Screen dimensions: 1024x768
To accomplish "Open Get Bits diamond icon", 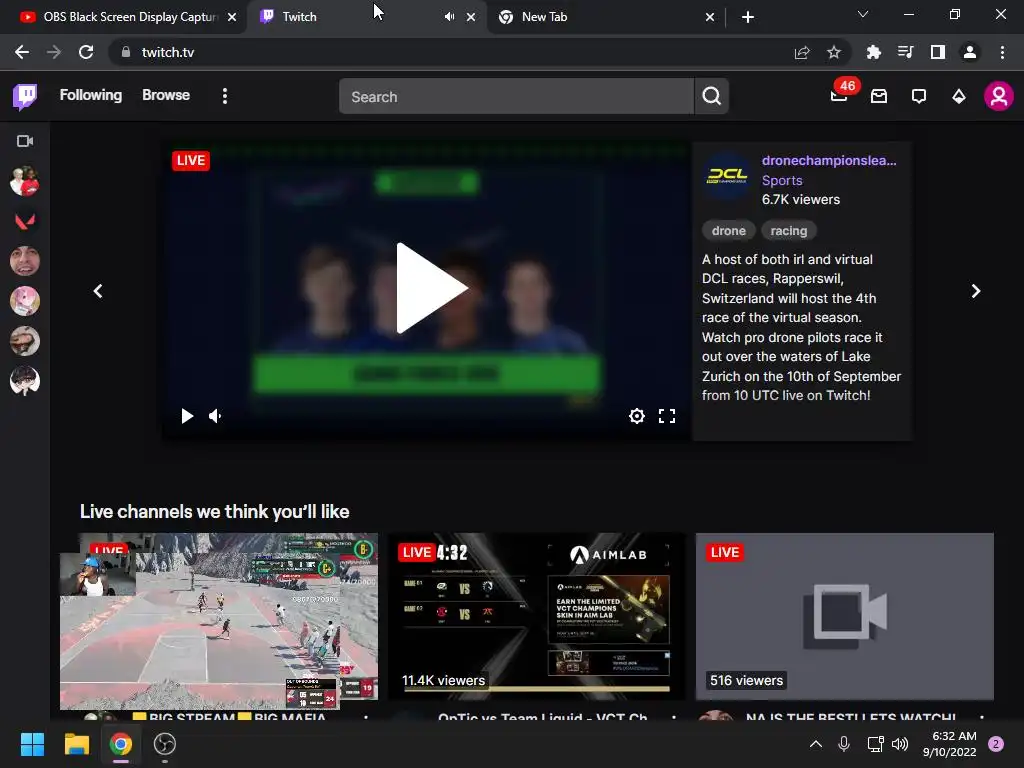I will click(x=959, y=97).
